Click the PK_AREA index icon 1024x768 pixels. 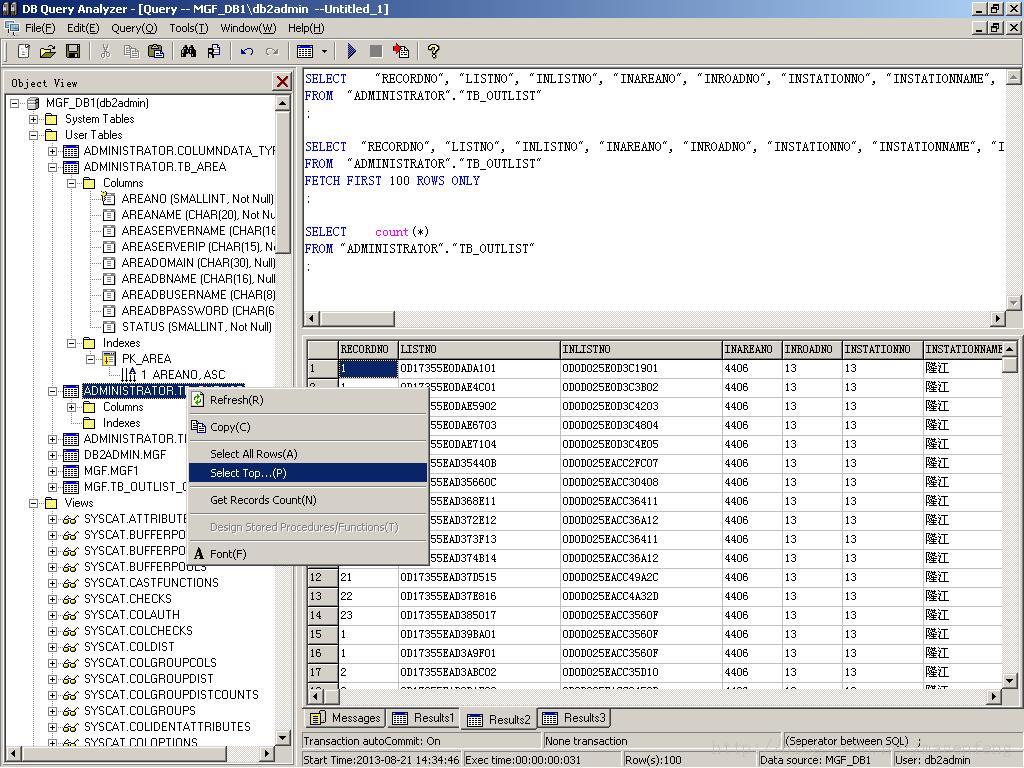click(x=109, y=359)
